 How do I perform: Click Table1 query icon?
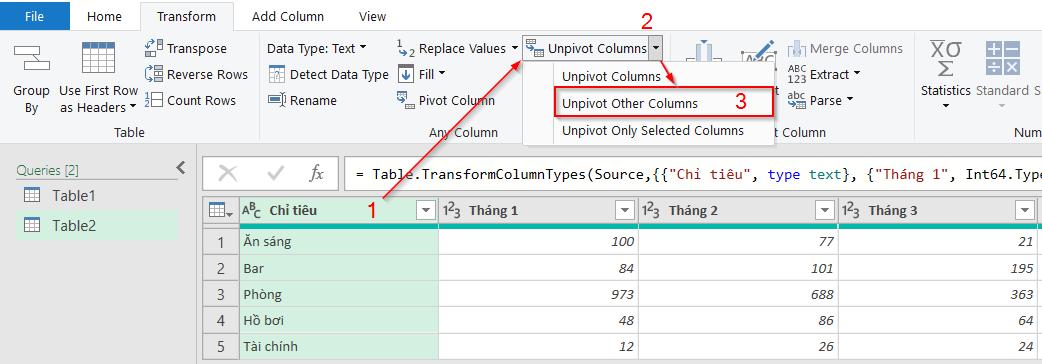pos(32,195)
